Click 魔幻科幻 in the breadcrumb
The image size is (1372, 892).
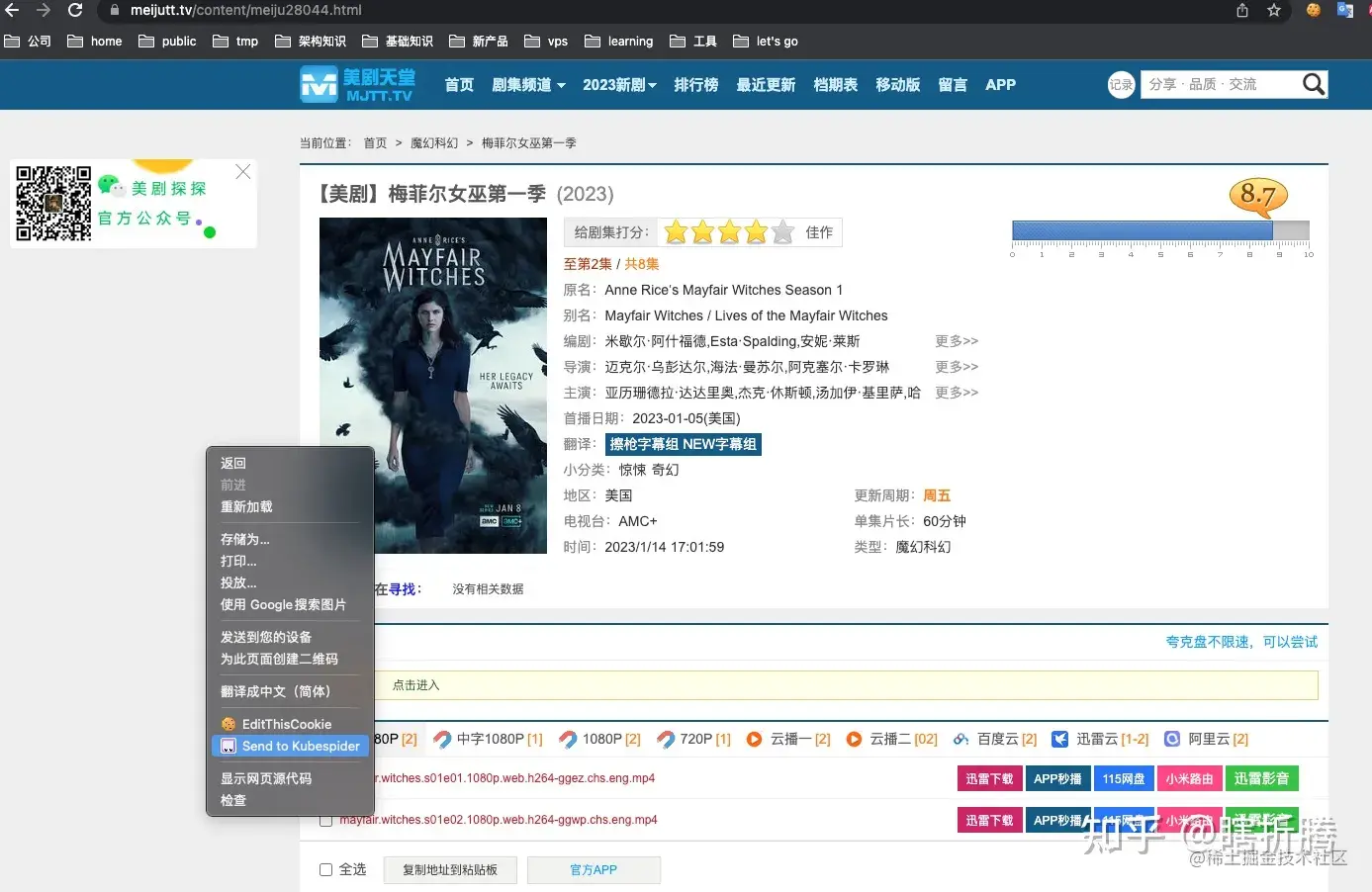click(x=434, y=143)
